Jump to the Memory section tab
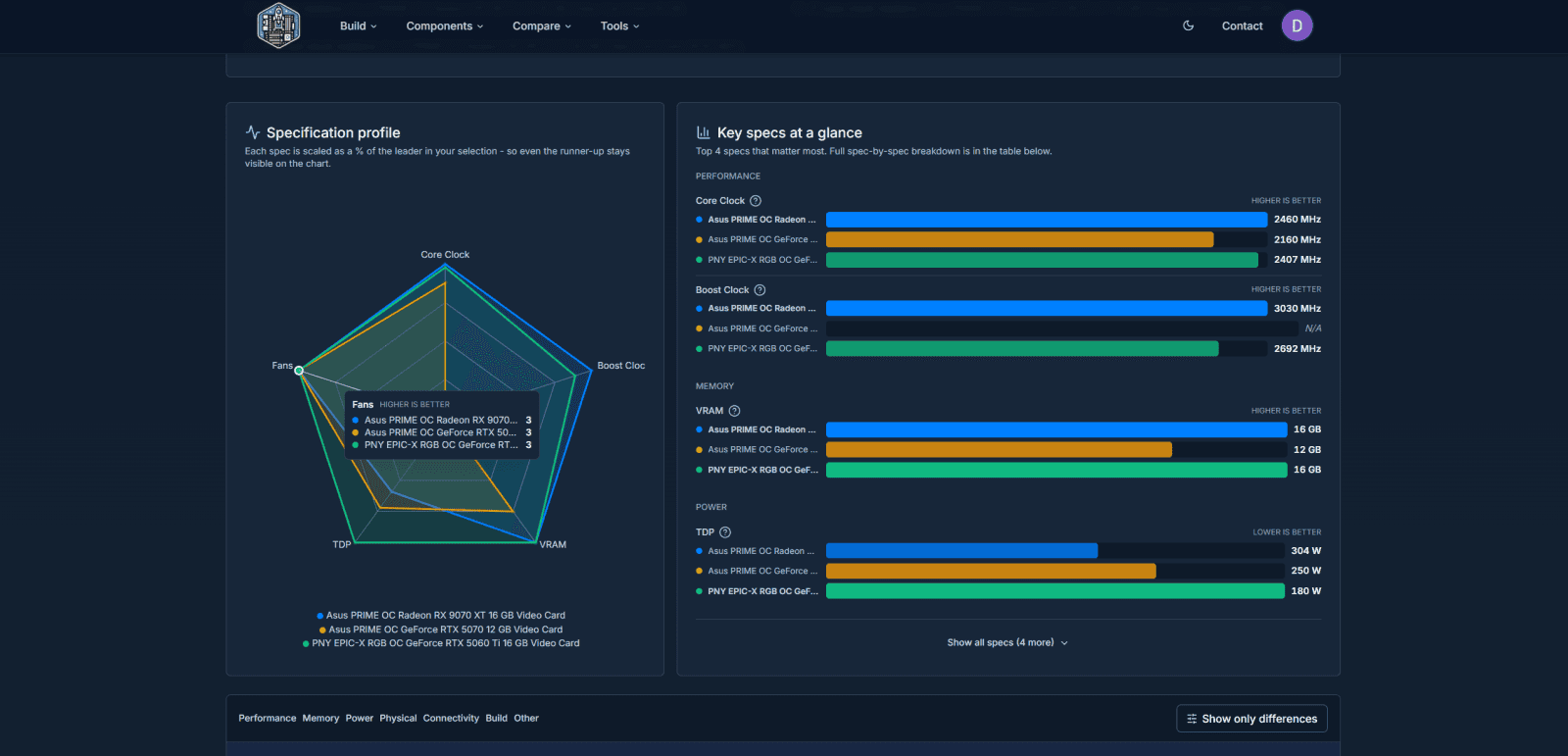Screen dimensions: 1568x756 (320, 719)
